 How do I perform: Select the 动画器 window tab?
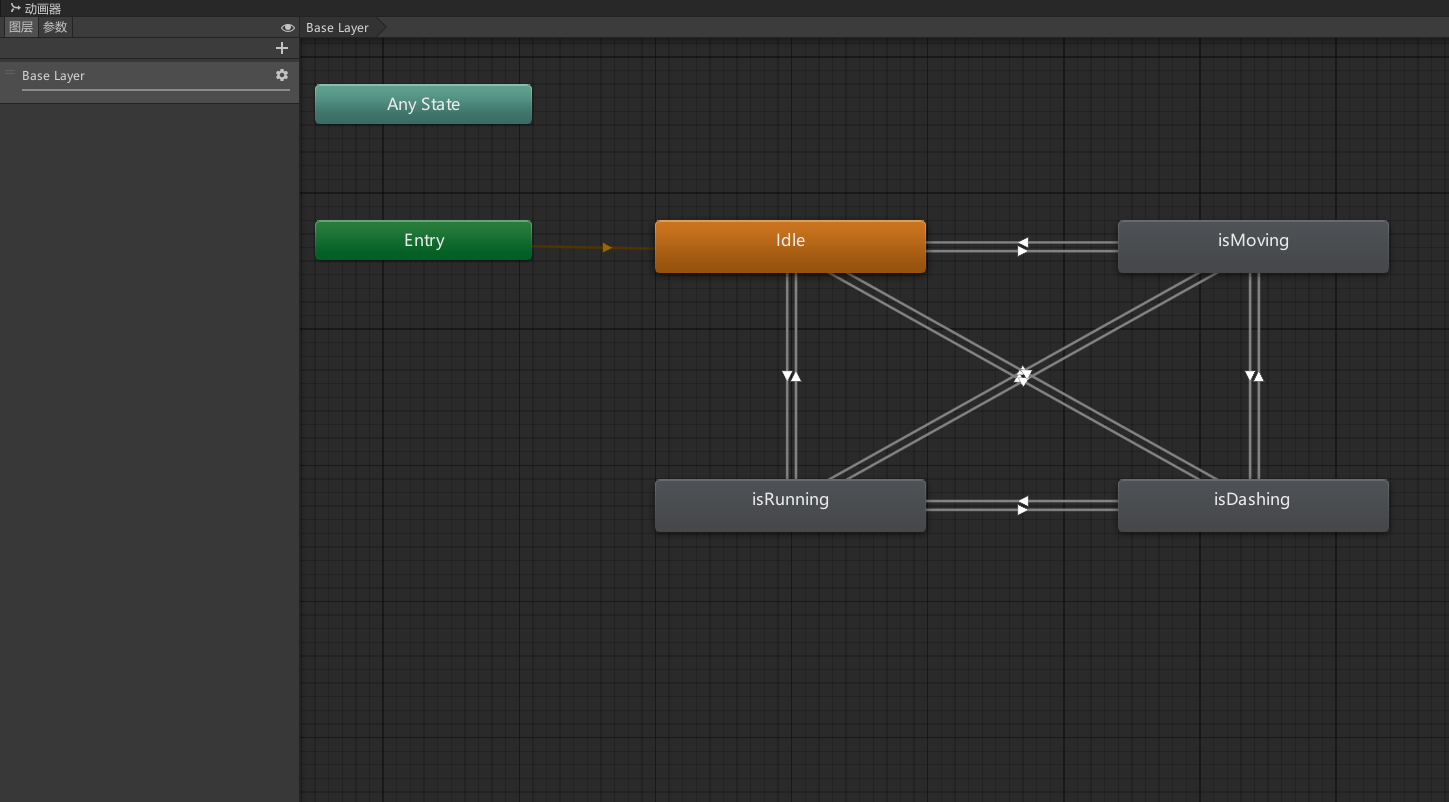pyautogui.click(x=36, y=8)
